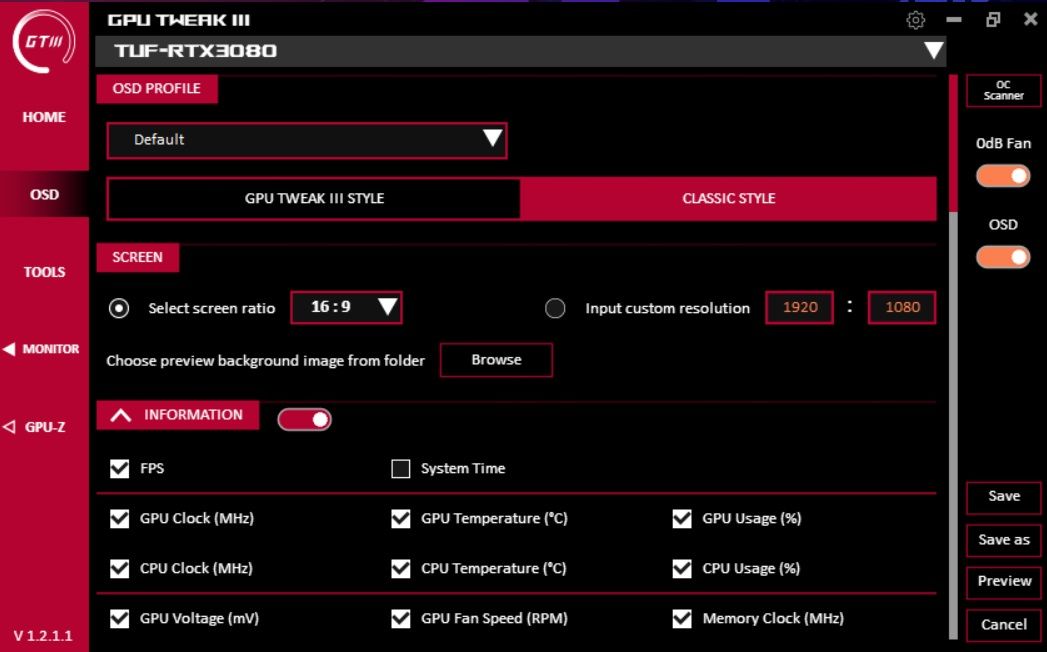
Task: Uncheck GPU Voltage (mV) checkbox
Action: (x=120, y=619)
